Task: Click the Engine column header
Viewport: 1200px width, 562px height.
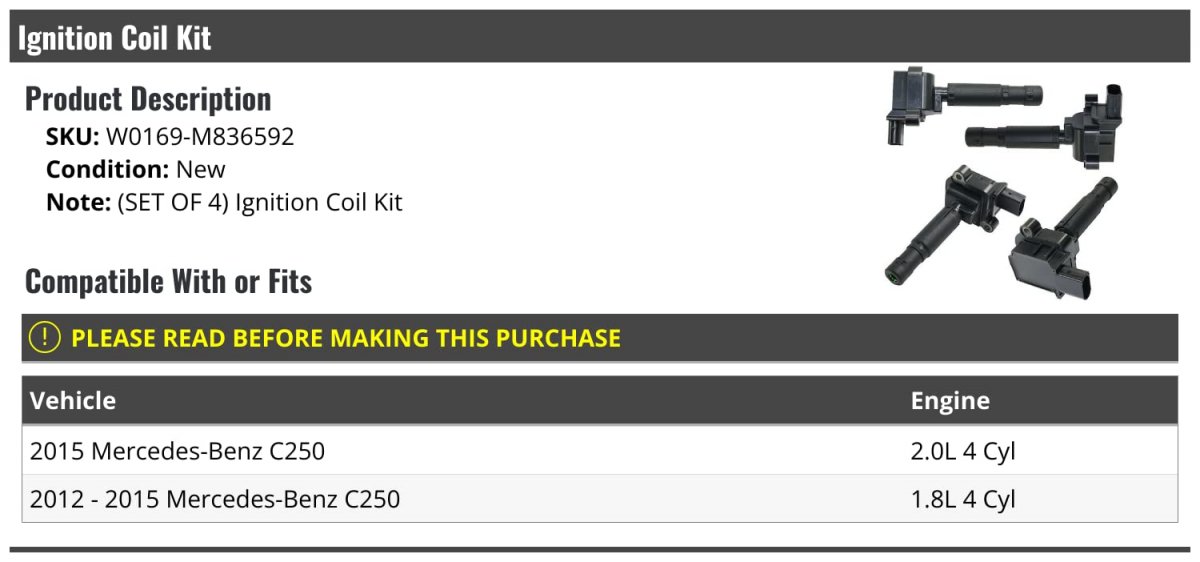Action: (x=950, y=401)
